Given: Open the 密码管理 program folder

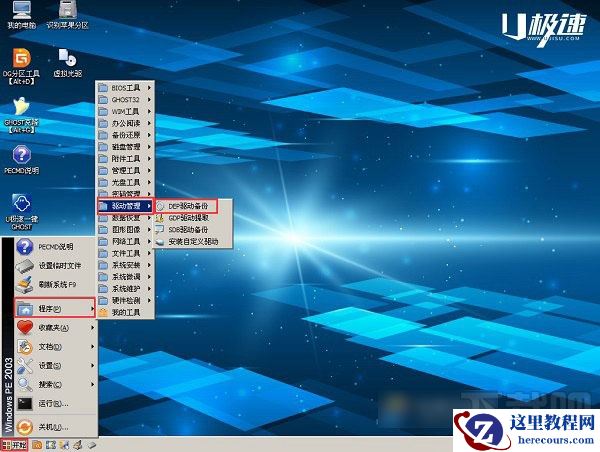Looking at the screenshot, I should (x=125, y=194).
